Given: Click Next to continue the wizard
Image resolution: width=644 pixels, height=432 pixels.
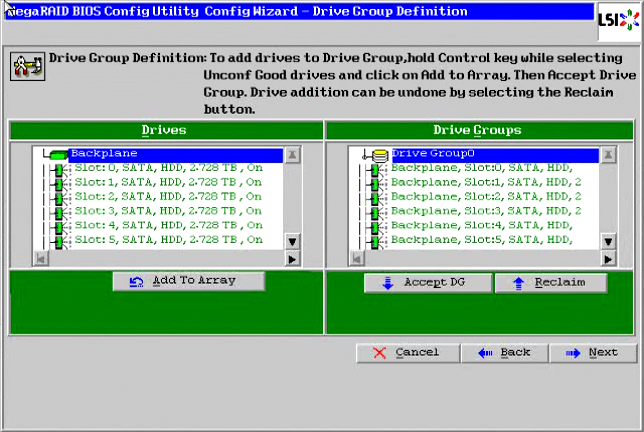Looking at the screenshot, I should point(598,353).
